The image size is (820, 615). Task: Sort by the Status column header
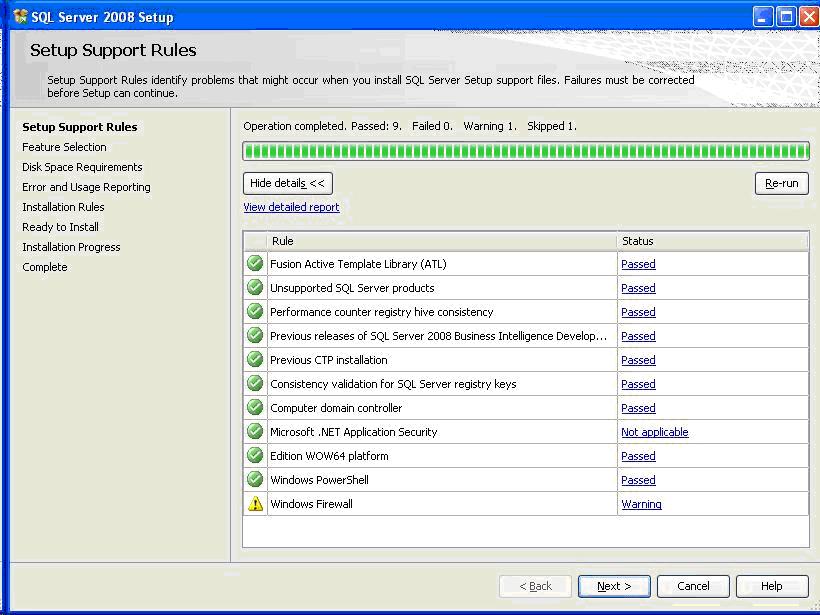pos(712,241)
